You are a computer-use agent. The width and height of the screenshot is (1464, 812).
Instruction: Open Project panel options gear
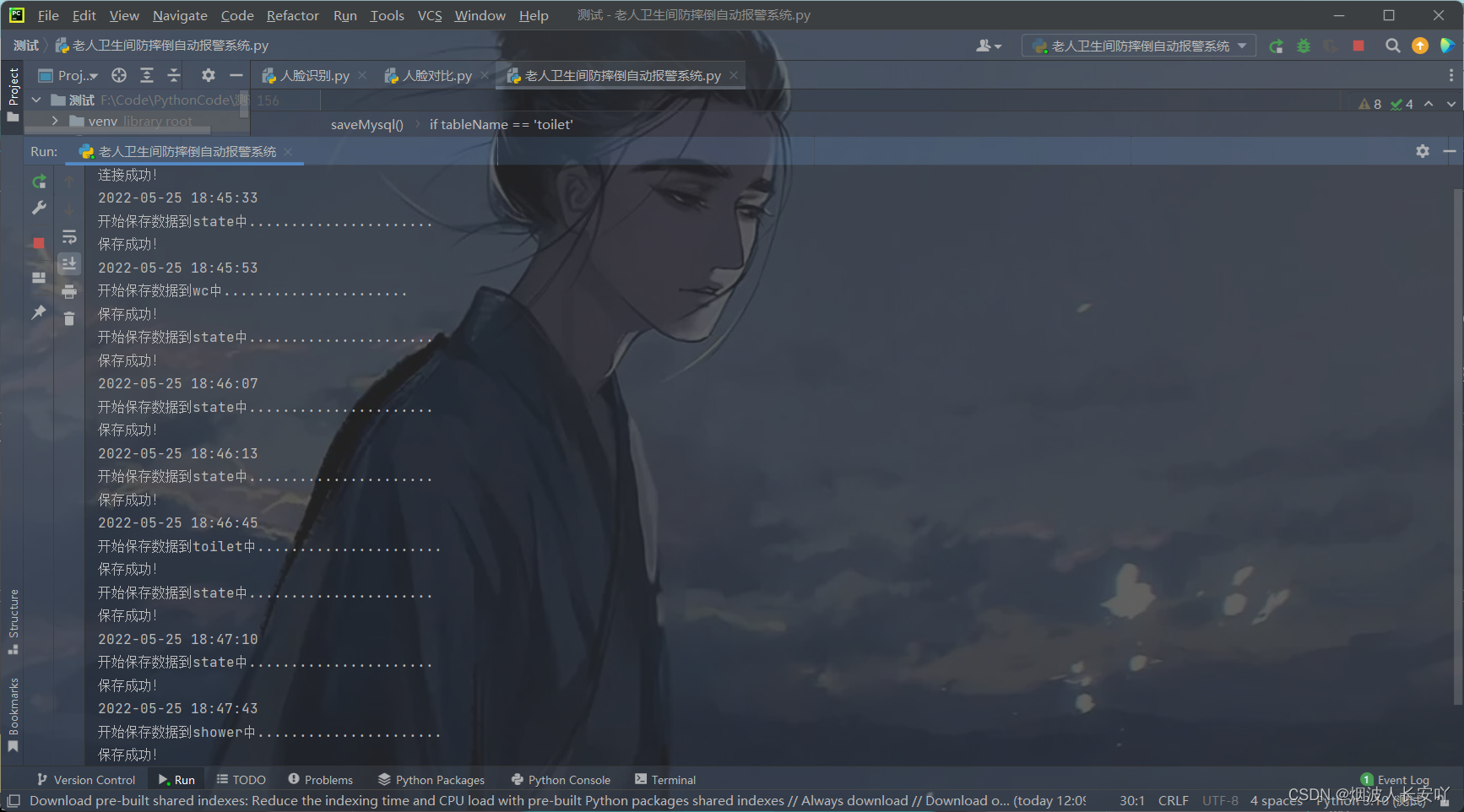[209, 75]
